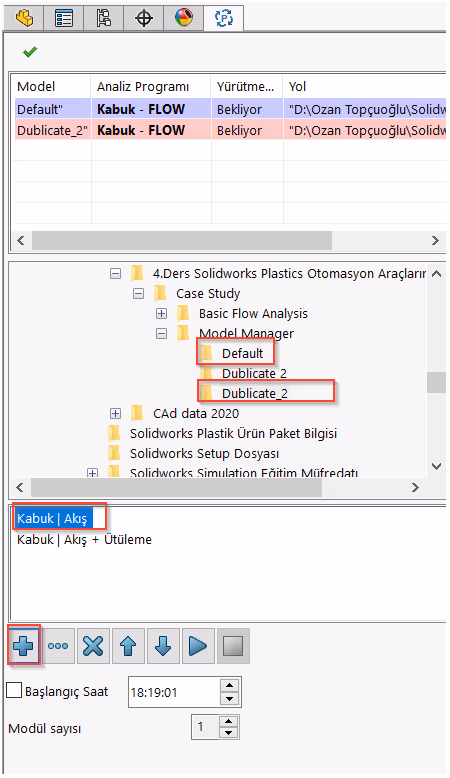Select the Case Study folder
Image resolution: width=450 pixels, height=778 pixels.
(208, 294)
